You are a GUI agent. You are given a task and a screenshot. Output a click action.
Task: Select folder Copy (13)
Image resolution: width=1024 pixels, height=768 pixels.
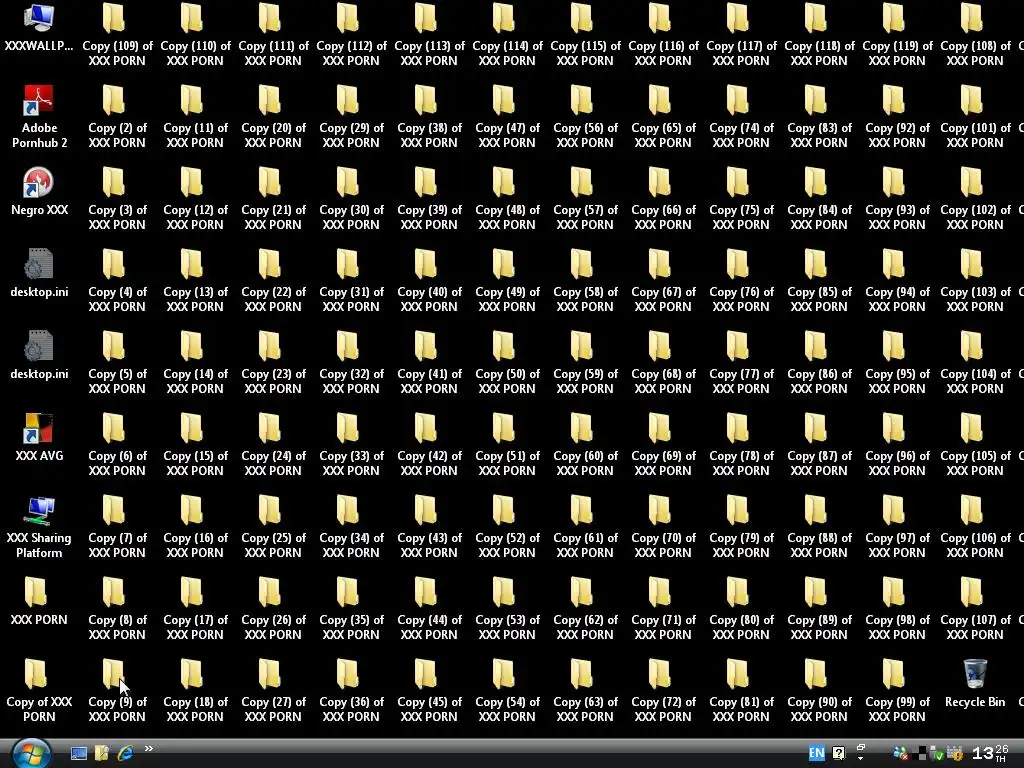point(195,281)
